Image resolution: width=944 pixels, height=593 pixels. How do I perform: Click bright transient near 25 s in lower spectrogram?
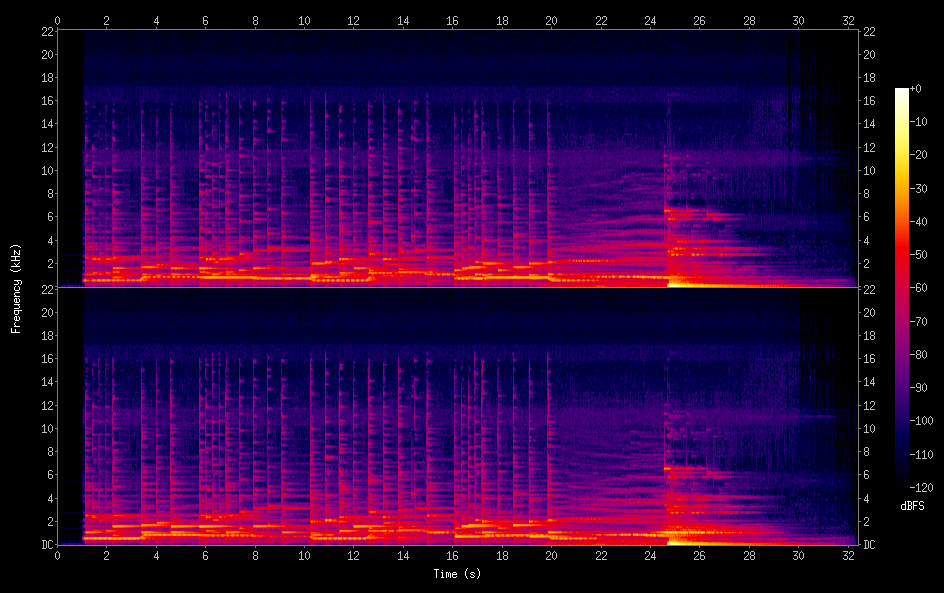point(676,538)
